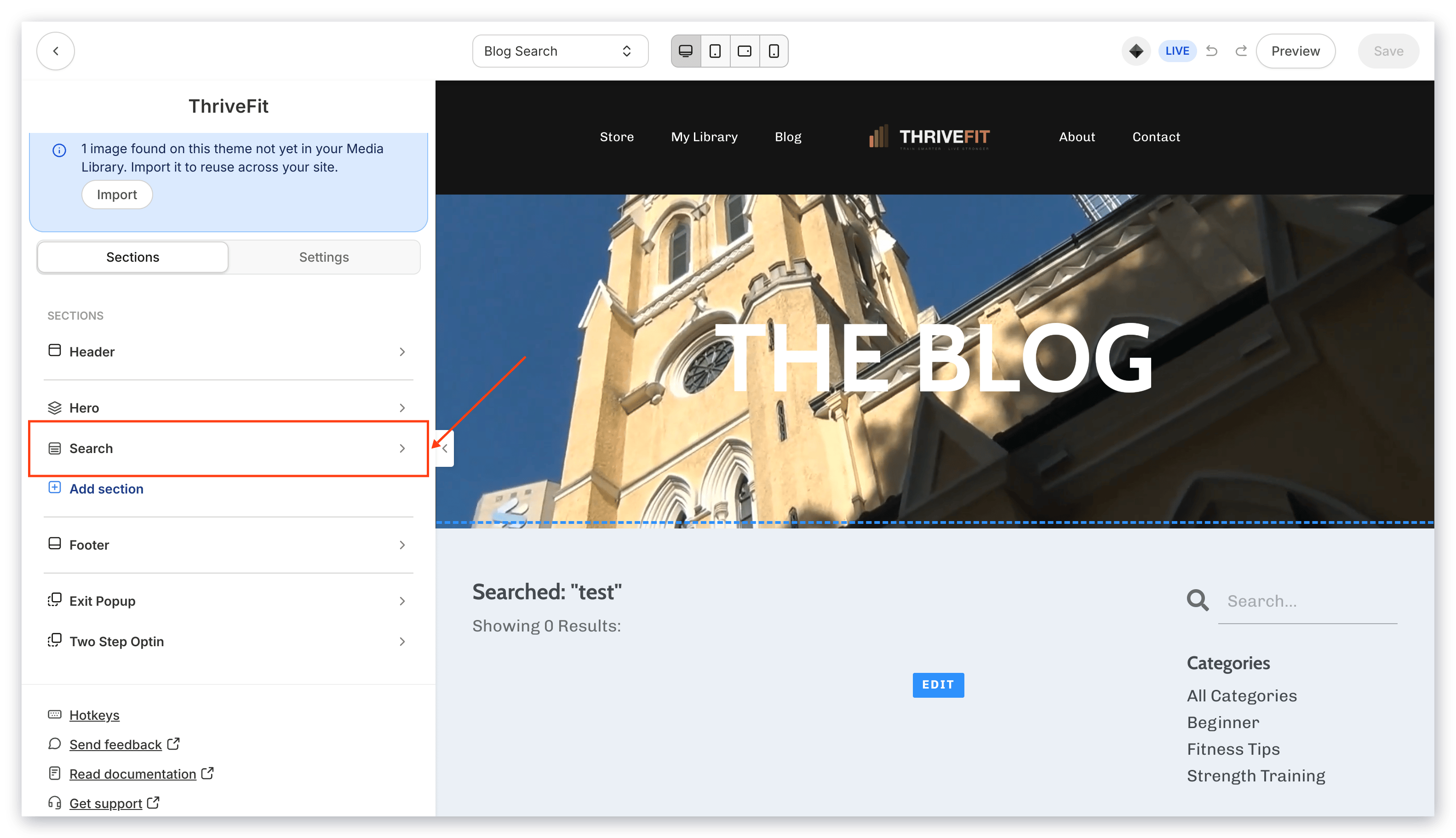Click the speech bubble feedback icon
1456x838 pixels.
click(54, 743)
